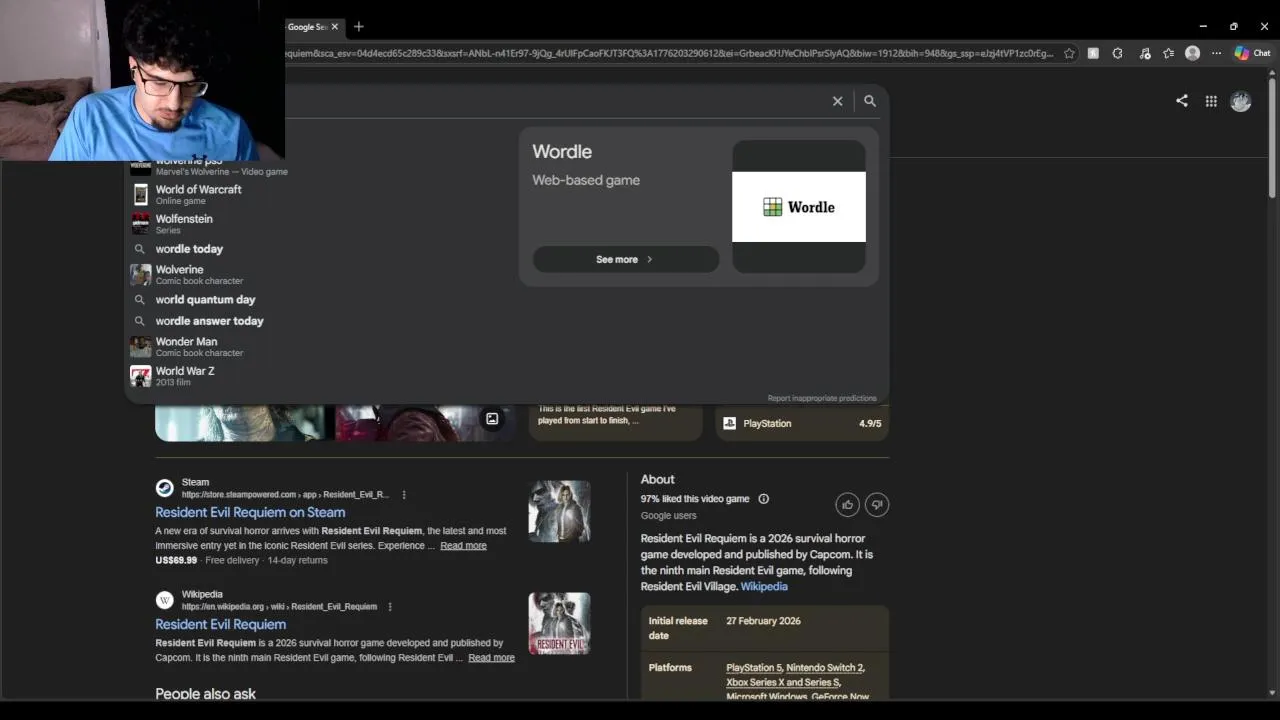Viewport: 1280px width, 720px height.
Task: Click Report inappropriate predictions
Action: (822, 398)
